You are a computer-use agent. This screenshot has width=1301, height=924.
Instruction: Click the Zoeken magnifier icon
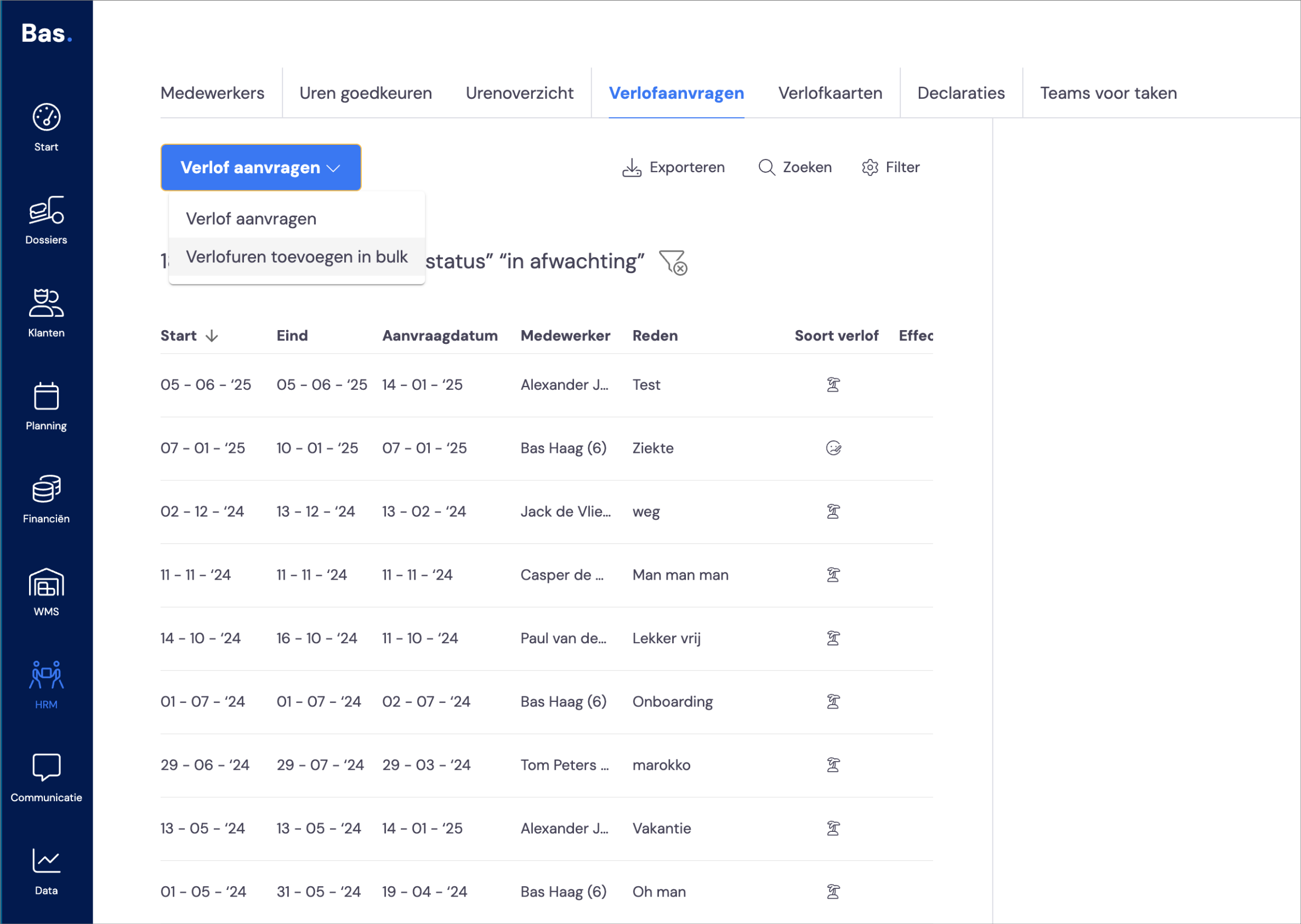pyautogui.click(x=766, y=167)
